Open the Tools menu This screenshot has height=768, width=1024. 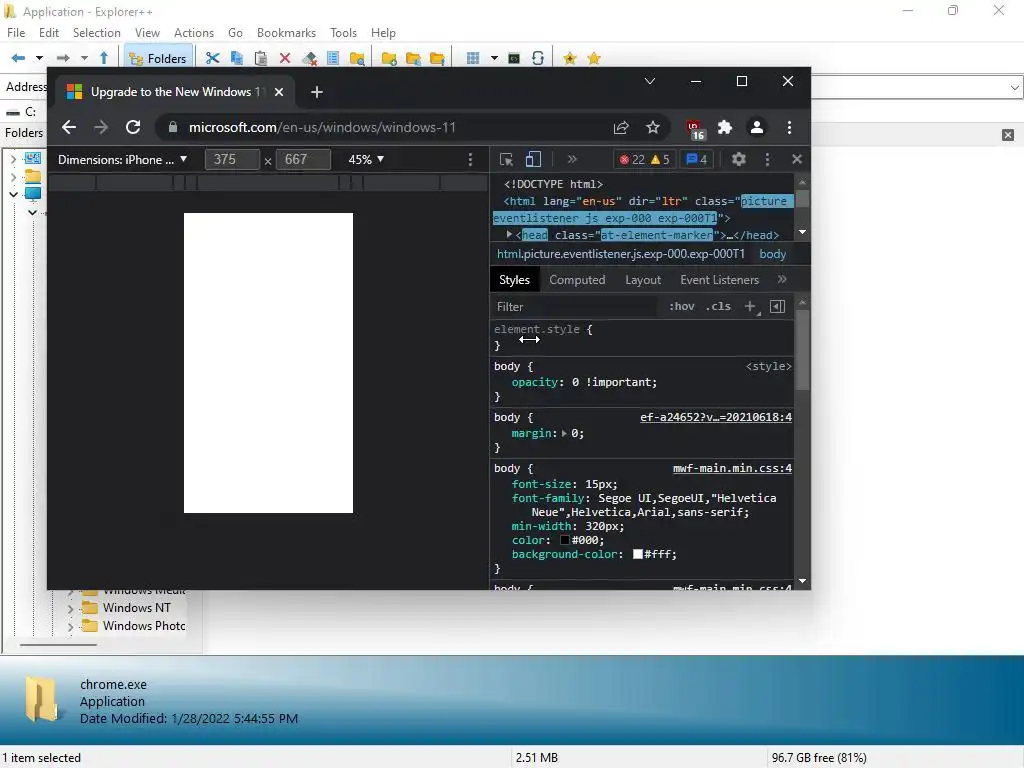pos(344,33)
